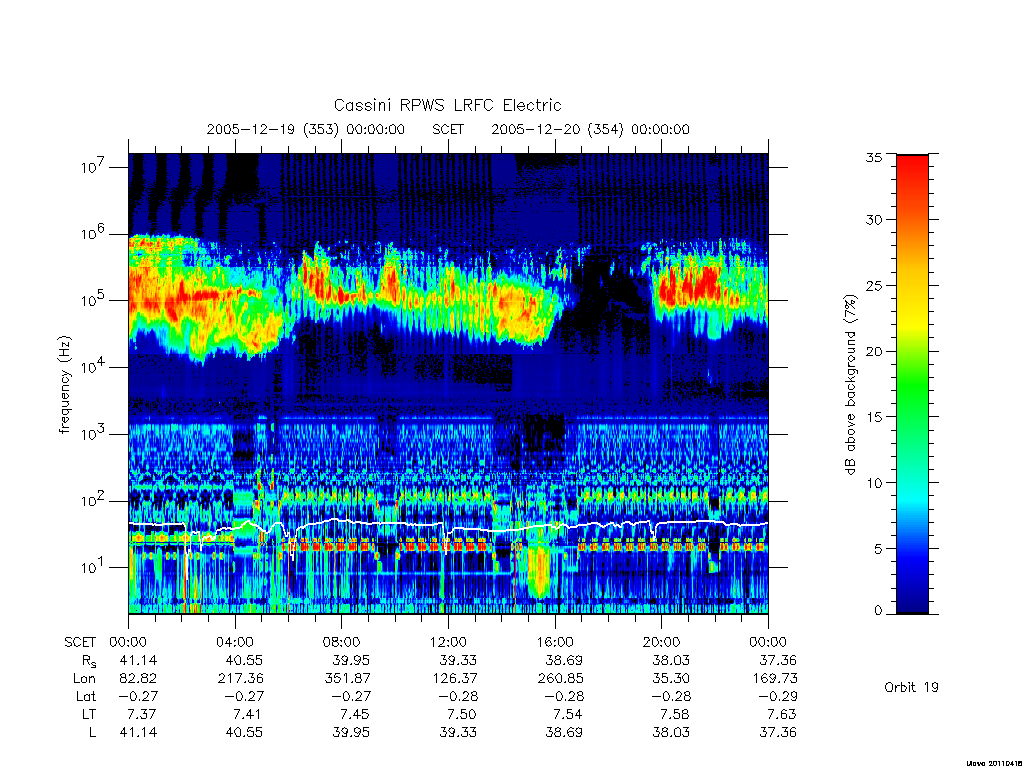Click the 16:00 SCET time label

point(554,642)
